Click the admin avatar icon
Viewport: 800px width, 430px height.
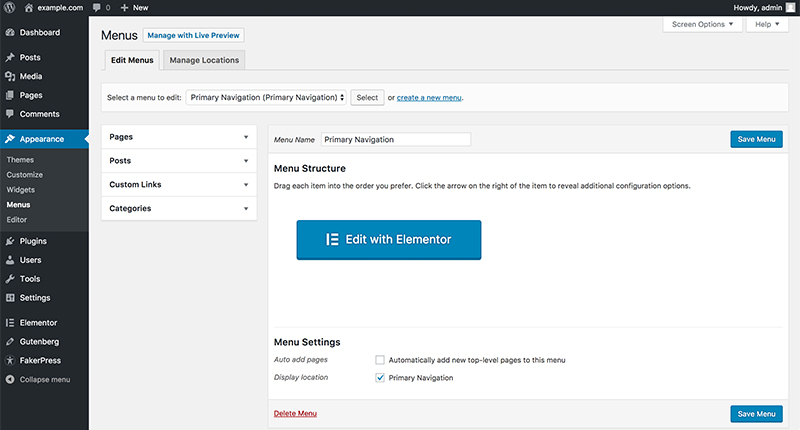point(790,8)
